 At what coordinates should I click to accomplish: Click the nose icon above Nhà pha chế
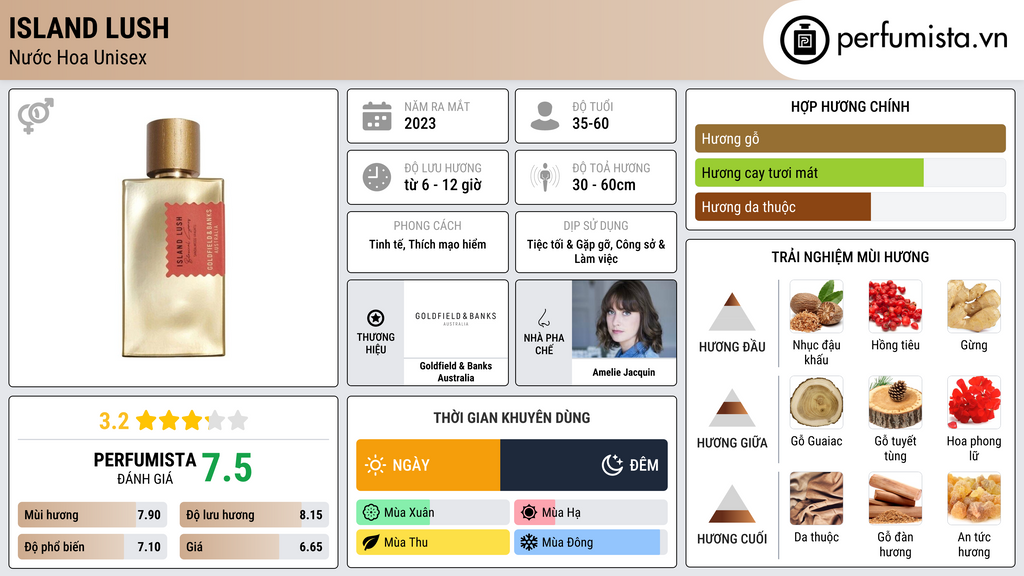[543, 318]
